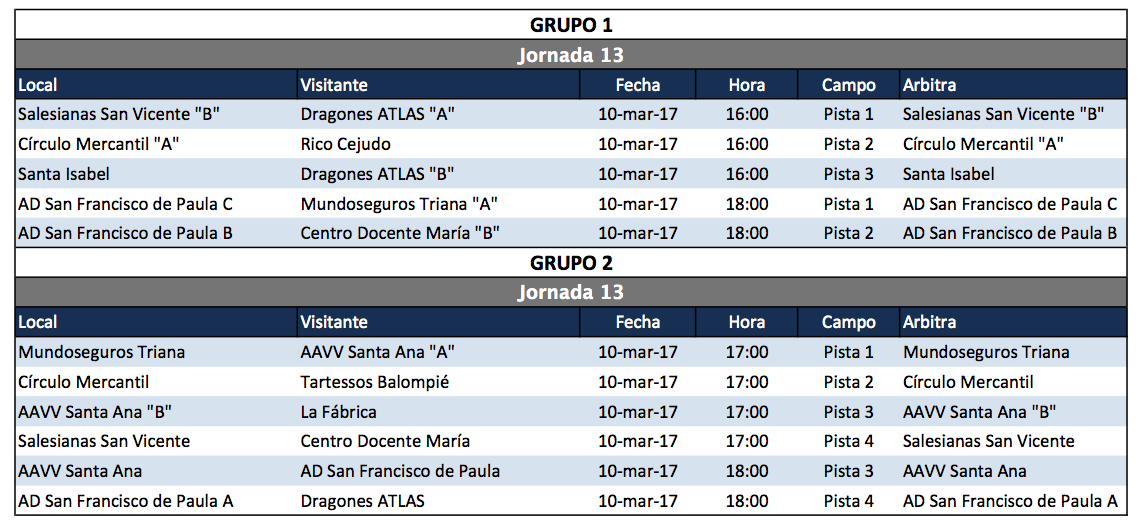Select the Centro Docente María "B" cell

point(400,233)
